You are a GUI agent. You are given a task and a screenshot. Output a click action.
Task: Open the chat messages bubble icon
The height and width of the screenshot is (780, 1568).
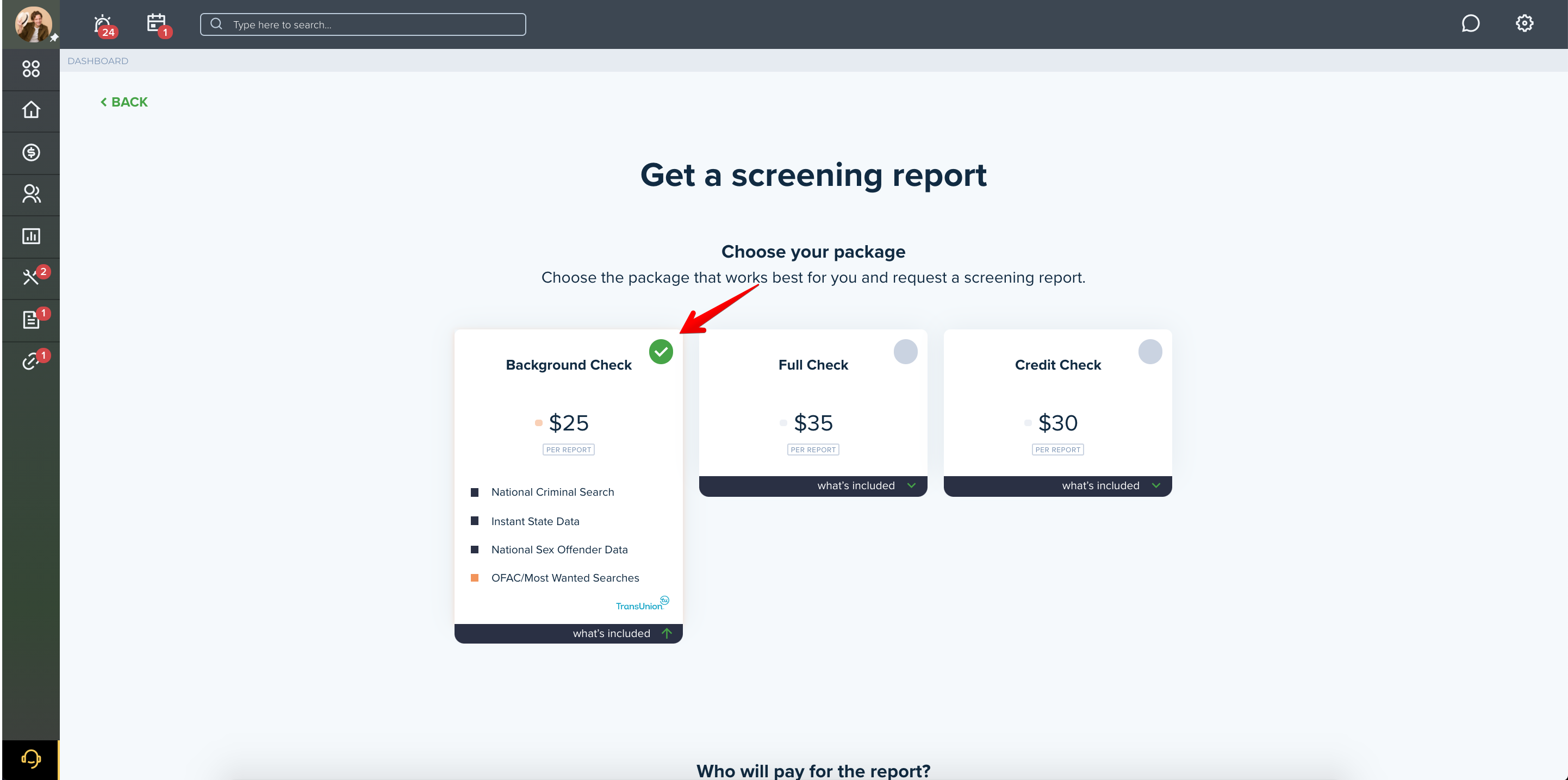point(1471,24)
